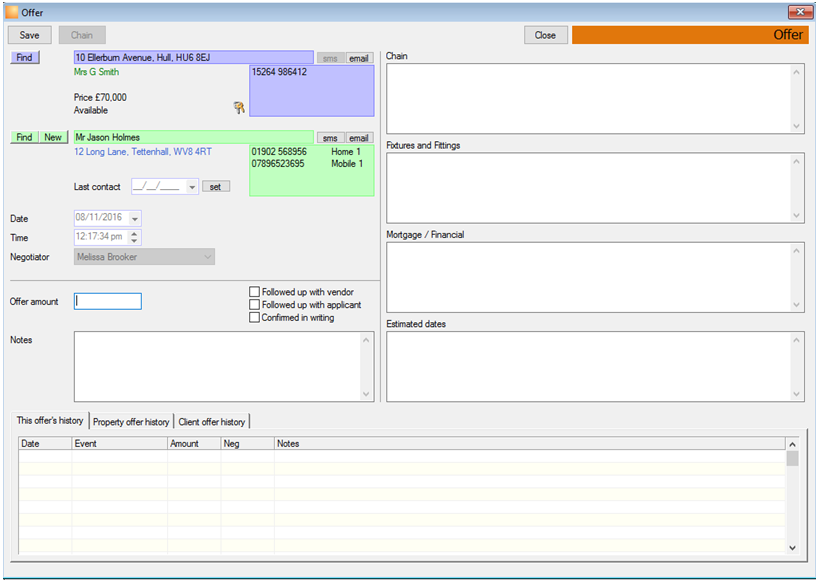Screen dimensions: 817x580
Task: Click history table scroll up arrow
Action: pyautogui.click(x=792, y=445)
